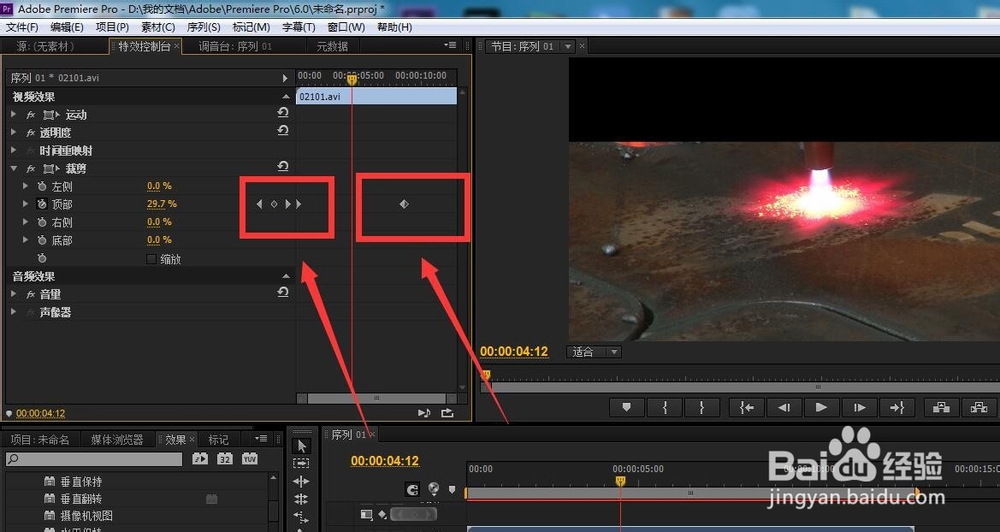Filter effects by accelerated effects icon
The image size is (1000, 532).
pyautogui.click(x=200, y=459)
